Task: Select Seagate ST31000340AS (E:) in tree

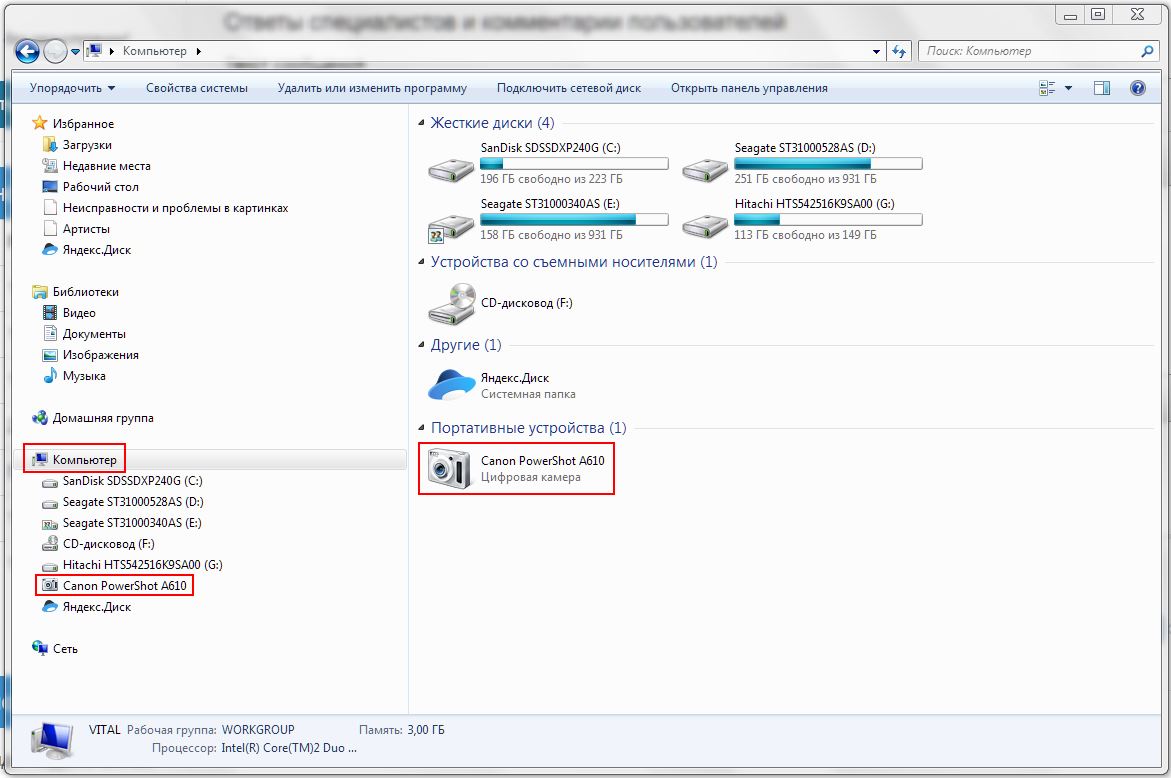Action: (122, 523)
